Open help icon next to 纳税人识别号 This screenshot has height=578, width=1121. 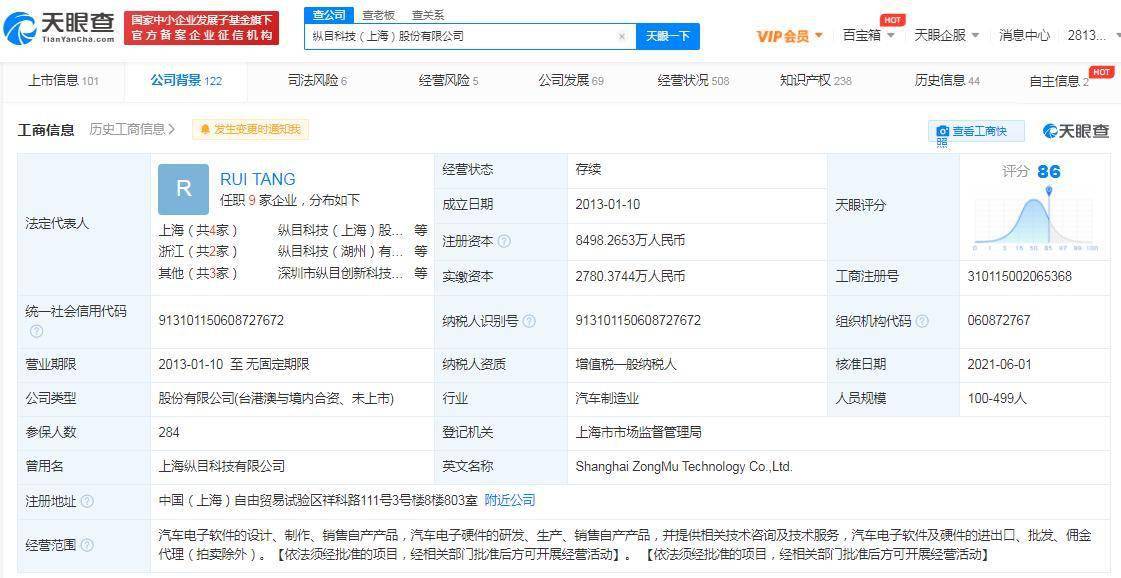[x=529, y=322]
